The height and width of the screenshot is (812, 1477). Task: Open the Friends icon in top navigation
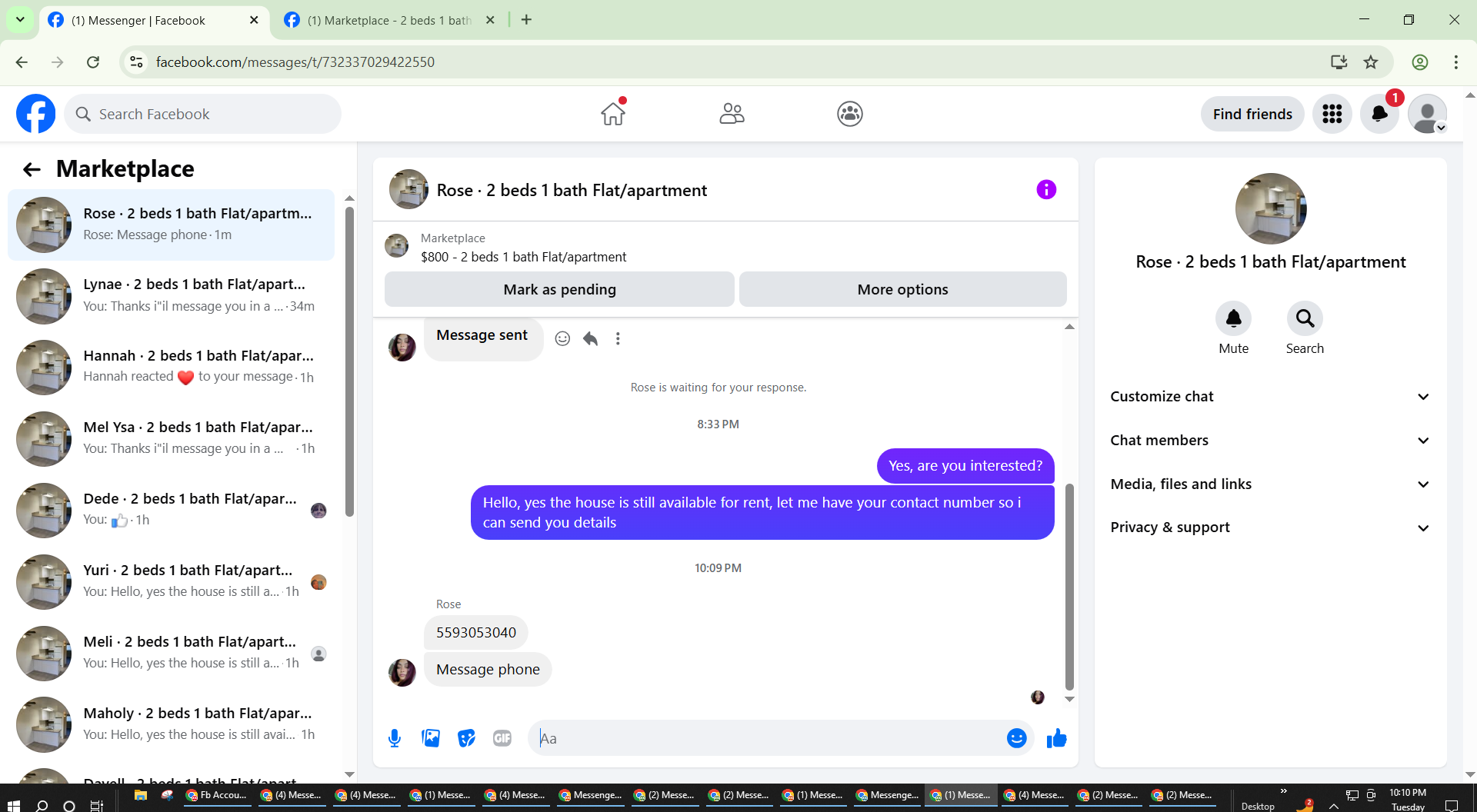point(732,114)
